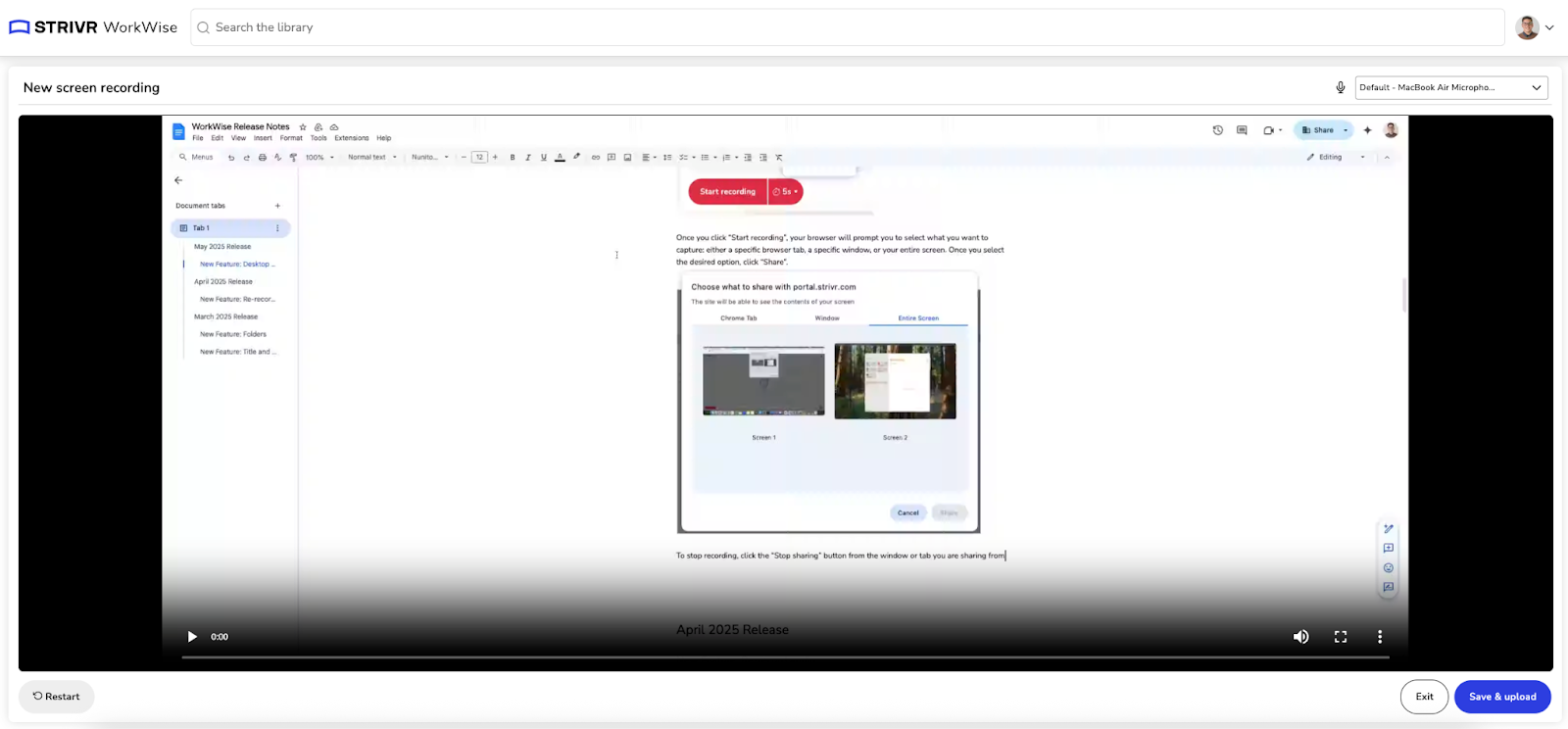This screenshot has width=1568, height=729.
Task: Open the video player's more options menu
Action: 1380,637
